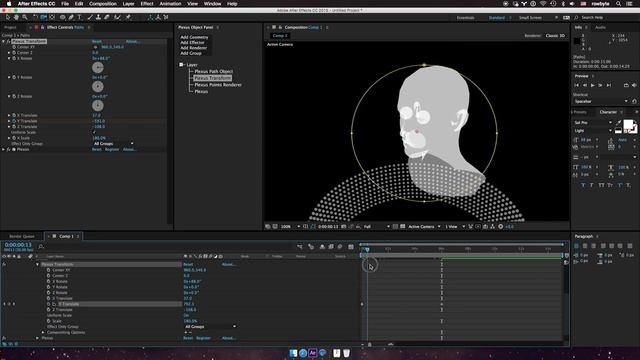The height and width of the screenshot is (360, 640).
Task: Select the Zoom magnifier tool
Action: click(25, 17)
